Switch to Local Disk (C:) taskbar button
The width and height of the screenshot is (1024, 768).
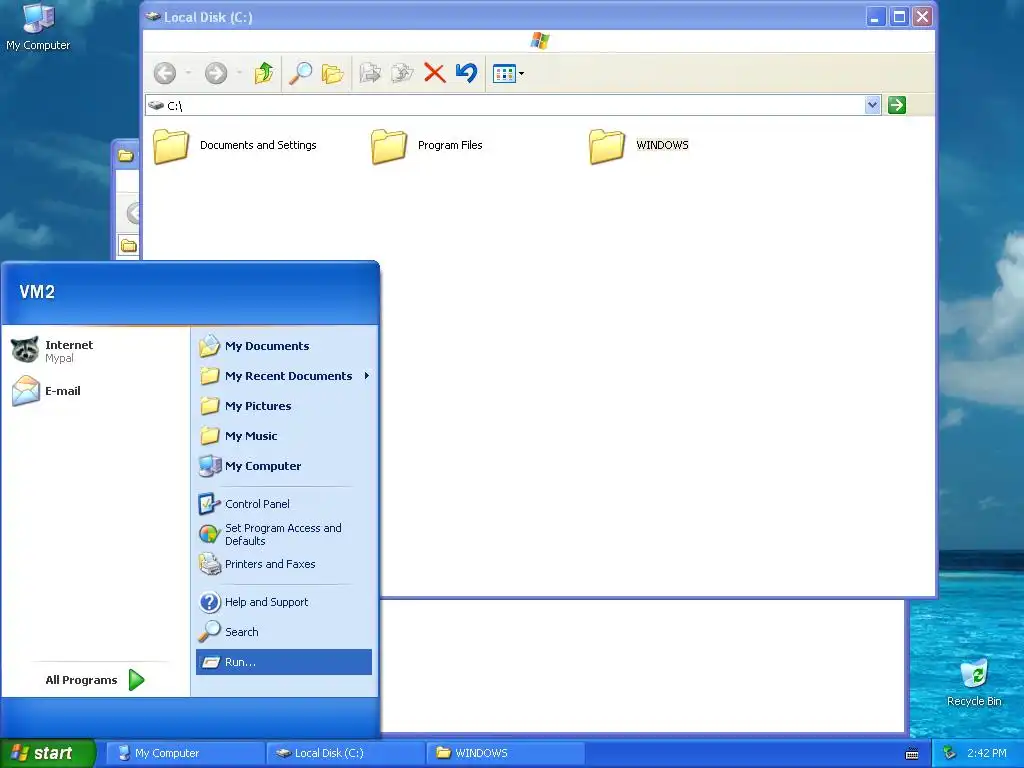pos(345,753)
